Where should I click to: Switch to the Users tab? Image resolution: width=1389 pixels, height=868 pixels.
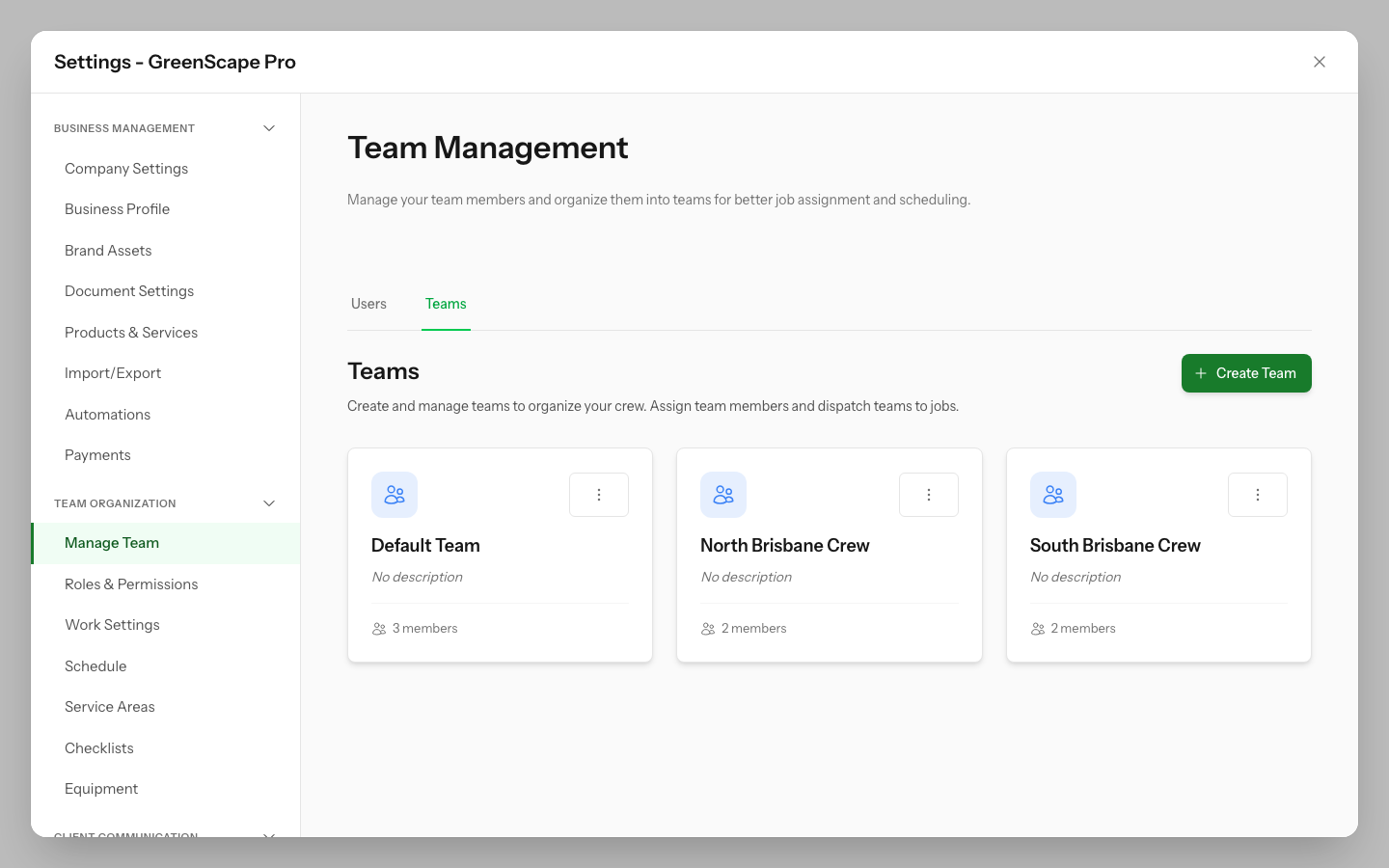(x=368, y=303)
